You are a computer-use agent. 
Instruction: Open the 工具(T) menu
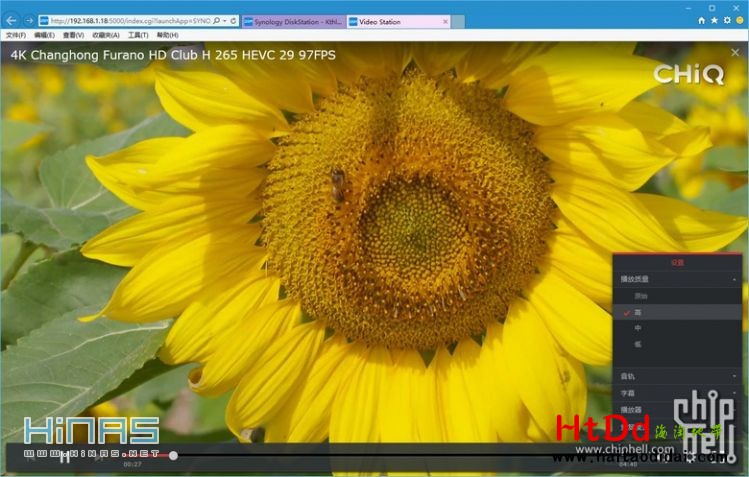[x=138, y=35]
